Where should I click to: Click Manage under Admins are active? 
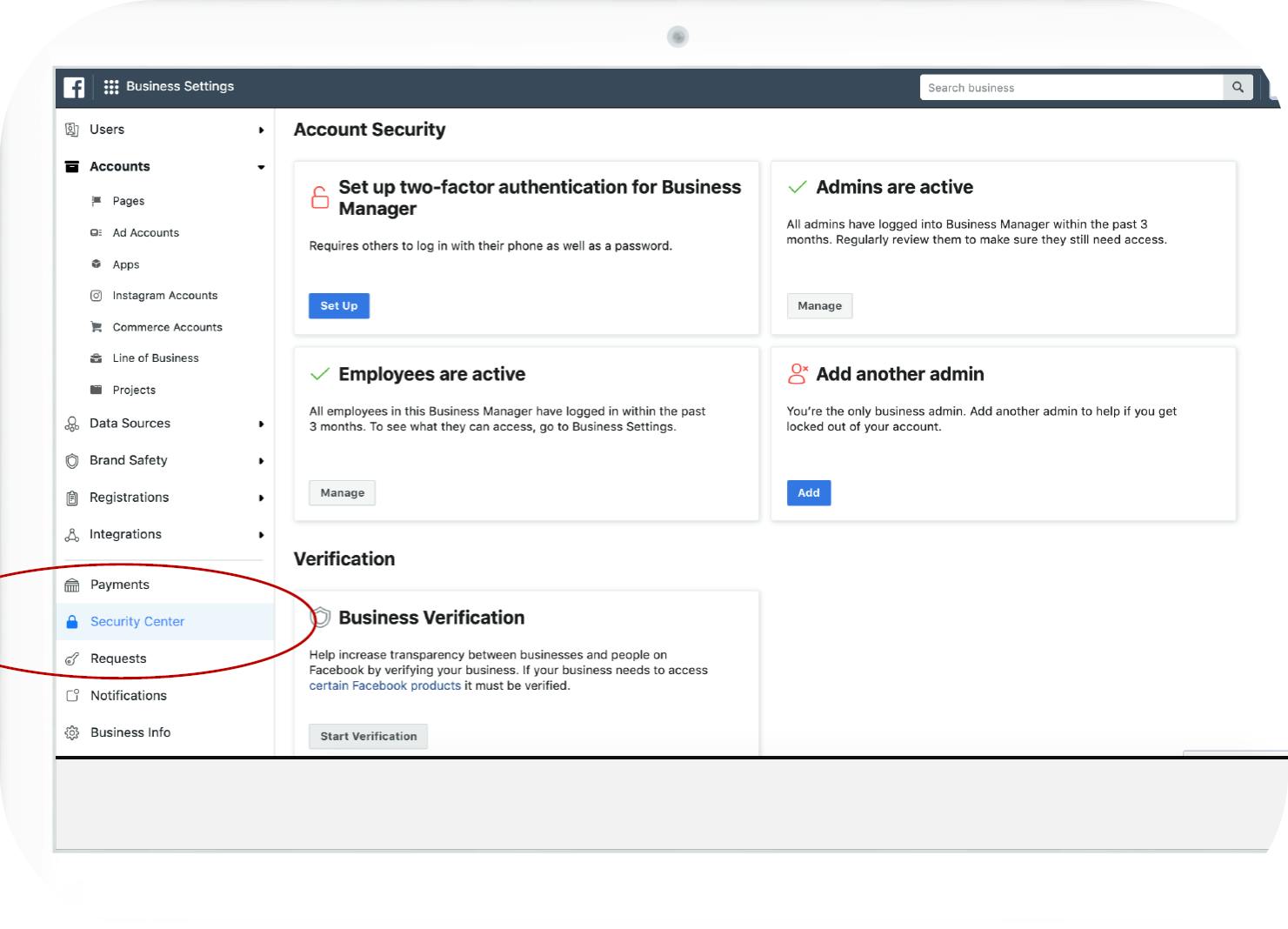pyautogui.click(x=819, y=306)
